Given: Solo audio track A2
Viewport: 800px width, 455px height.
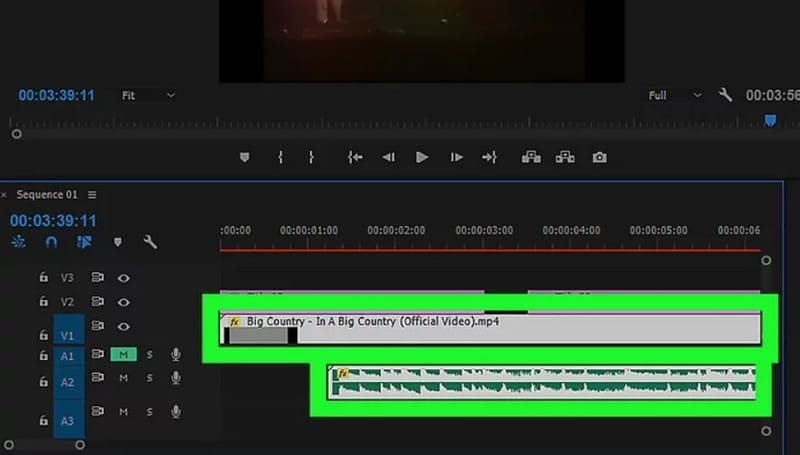Looking at the screenshot, I should coord(150,378).
